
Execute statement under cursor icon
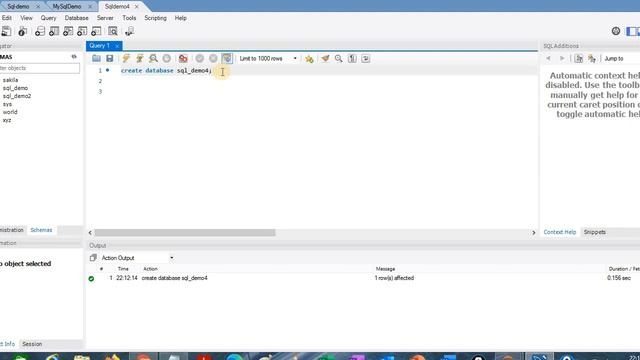pyautogui.click(x=140, y=58)
